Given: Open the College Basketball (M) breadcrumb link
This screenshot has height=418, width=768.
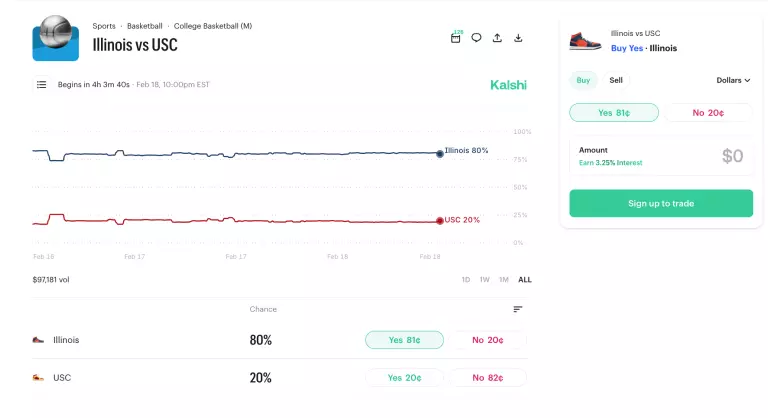Looking at the screenshot, I should click(x=212, y=25).
